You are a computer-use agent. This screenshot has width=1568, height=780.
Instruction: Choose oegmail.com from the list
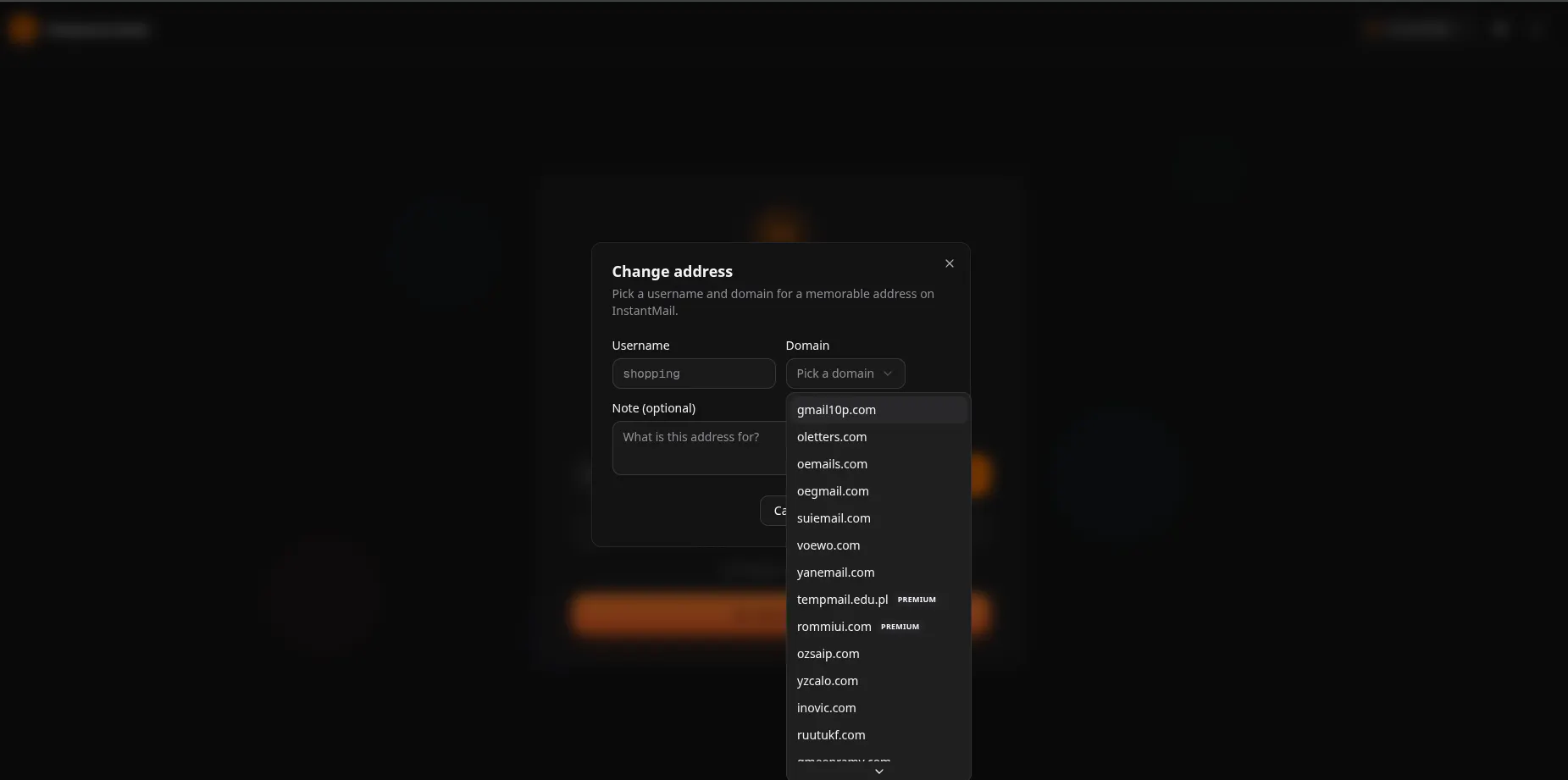click(x=878, y=491)
